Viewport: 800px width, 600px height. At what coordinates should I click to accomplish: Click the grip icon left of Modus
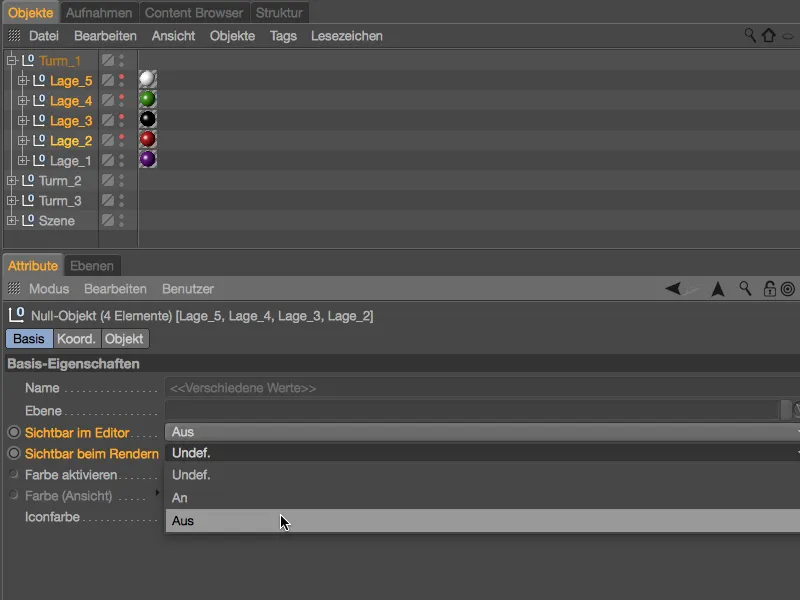pos(14,289)
